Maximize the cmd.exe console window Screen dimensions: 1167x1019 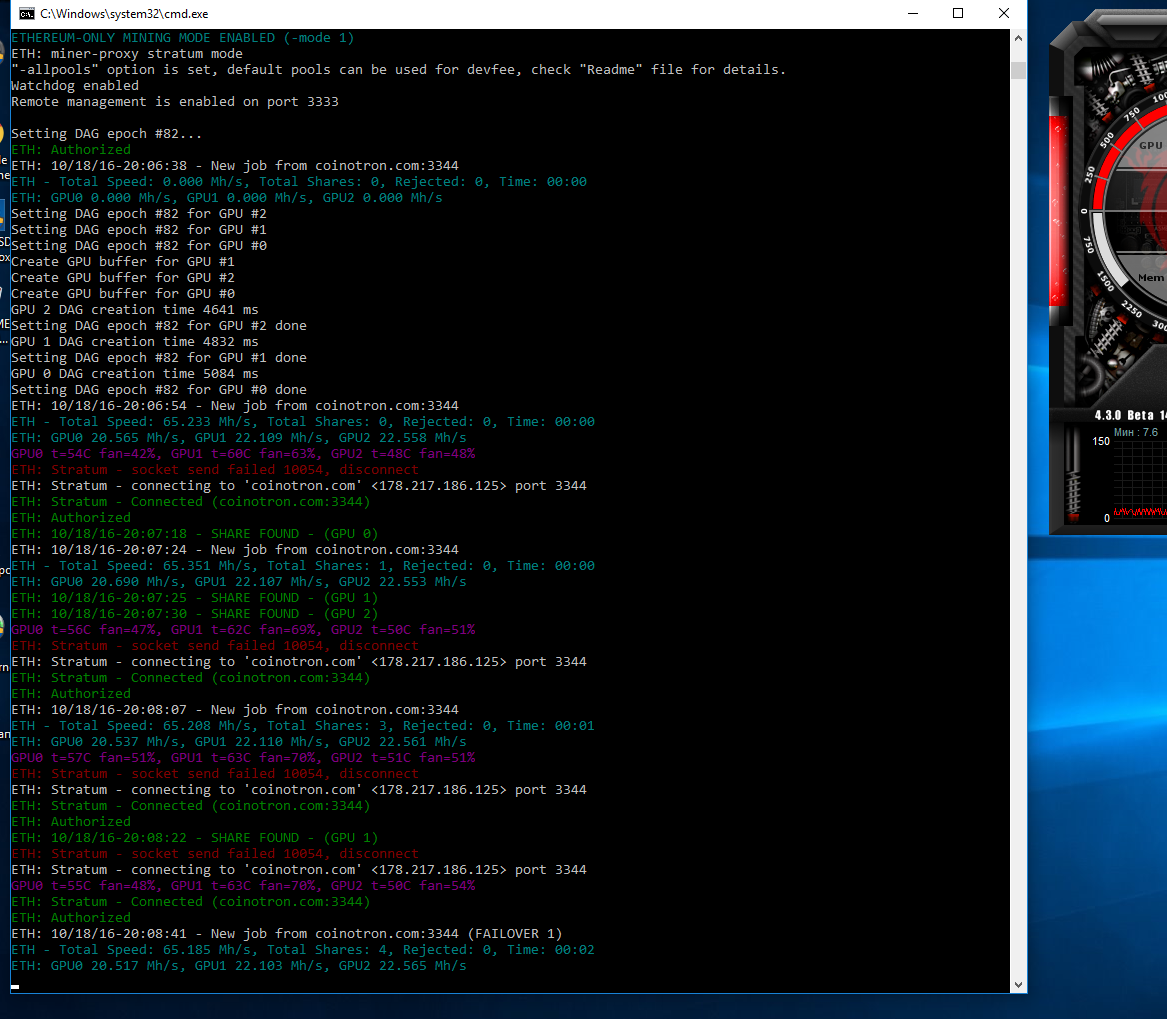tap(958, 14)
